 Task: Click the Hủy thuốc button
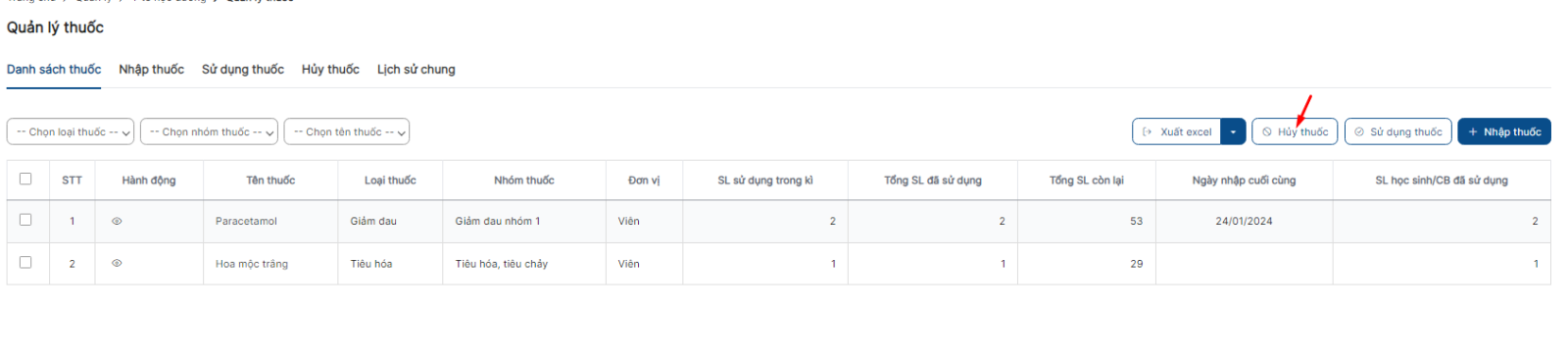point(1295,131)
